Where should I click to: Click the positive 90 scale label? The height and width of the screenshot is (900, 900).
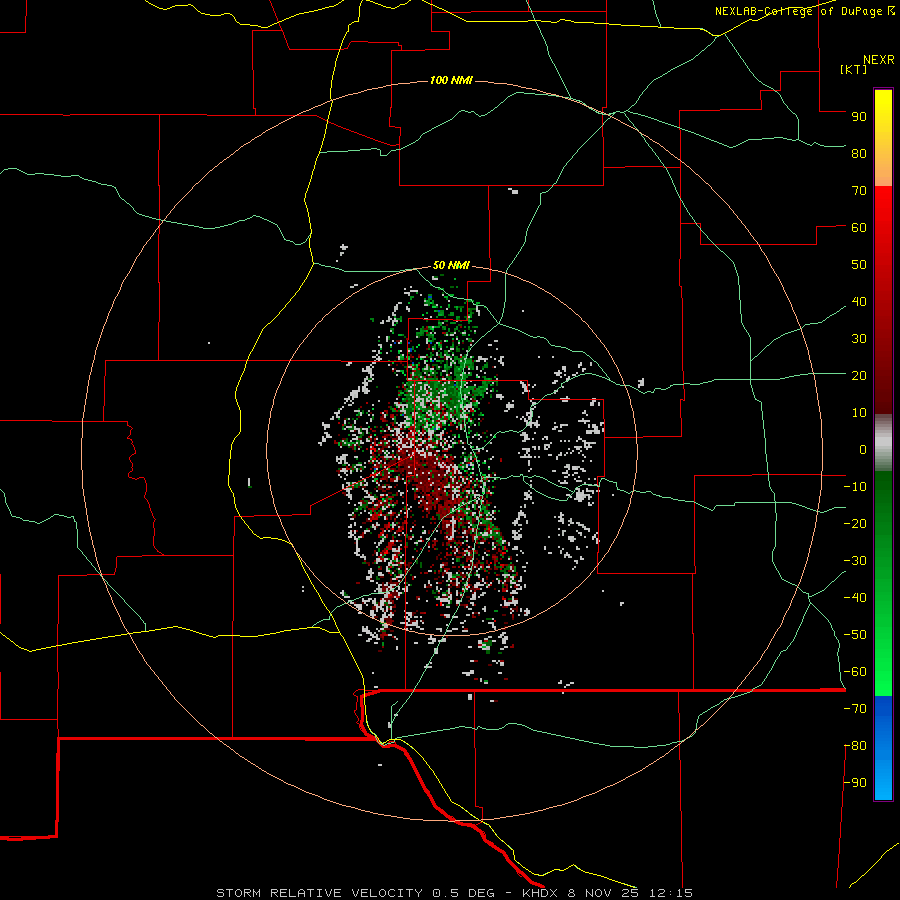859,117
